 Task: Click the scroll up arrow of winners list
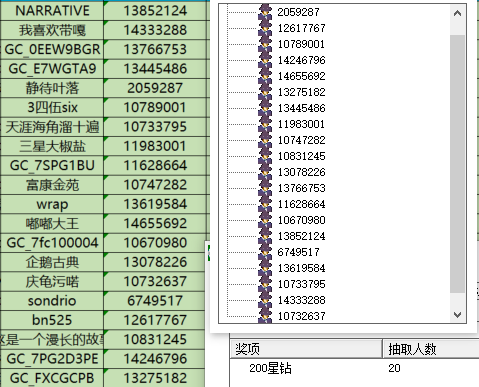click(457, 13)
